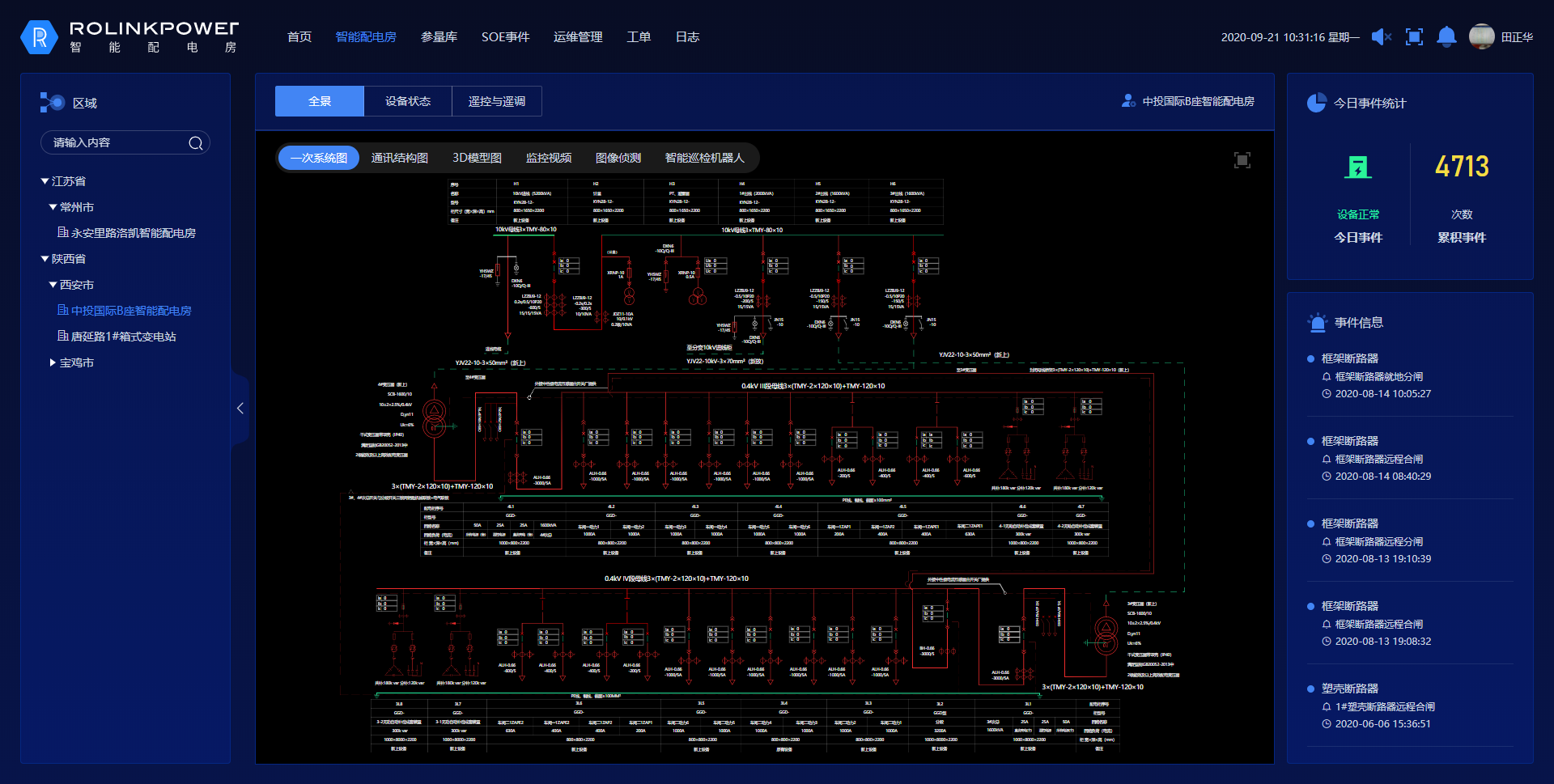
Task: Click the muted speaker icon in header
Action: coord(1381,37)
